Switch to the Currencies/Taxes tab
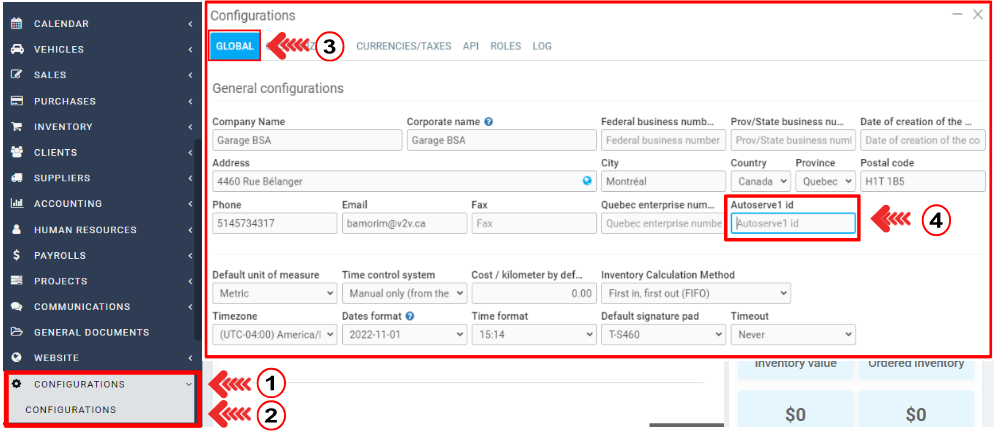Screen dimensions: 994x433 403,46
